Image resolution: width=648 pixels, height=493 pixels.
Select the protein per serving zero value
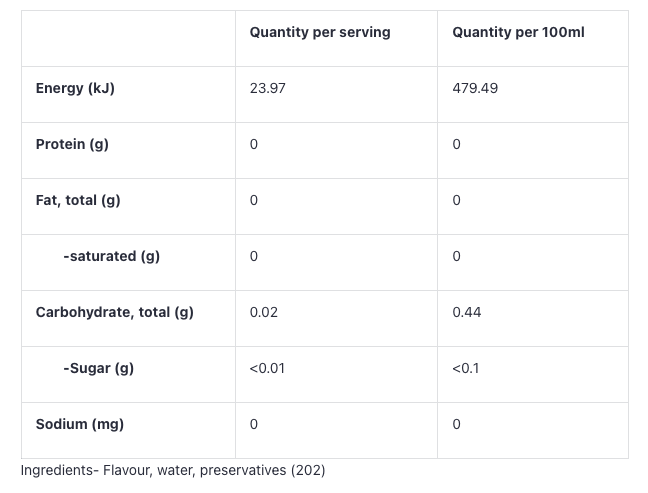click(x=254, y=144)
